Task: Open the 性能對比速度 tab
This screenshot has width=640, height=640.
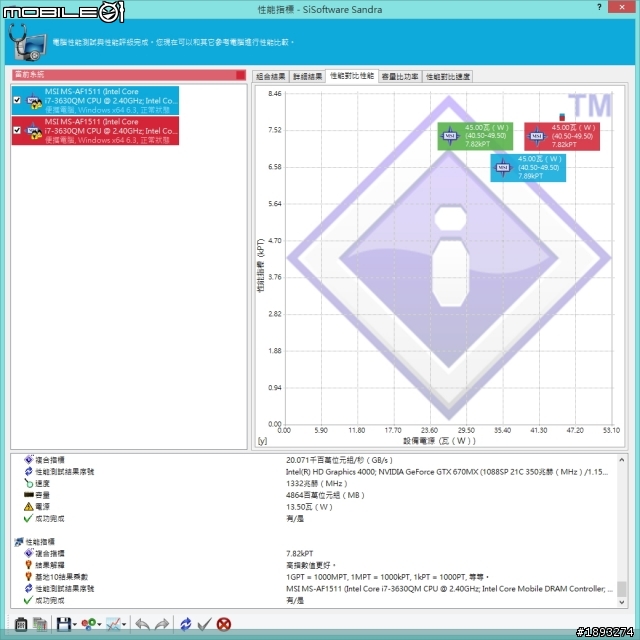Action: coord(448,76)
